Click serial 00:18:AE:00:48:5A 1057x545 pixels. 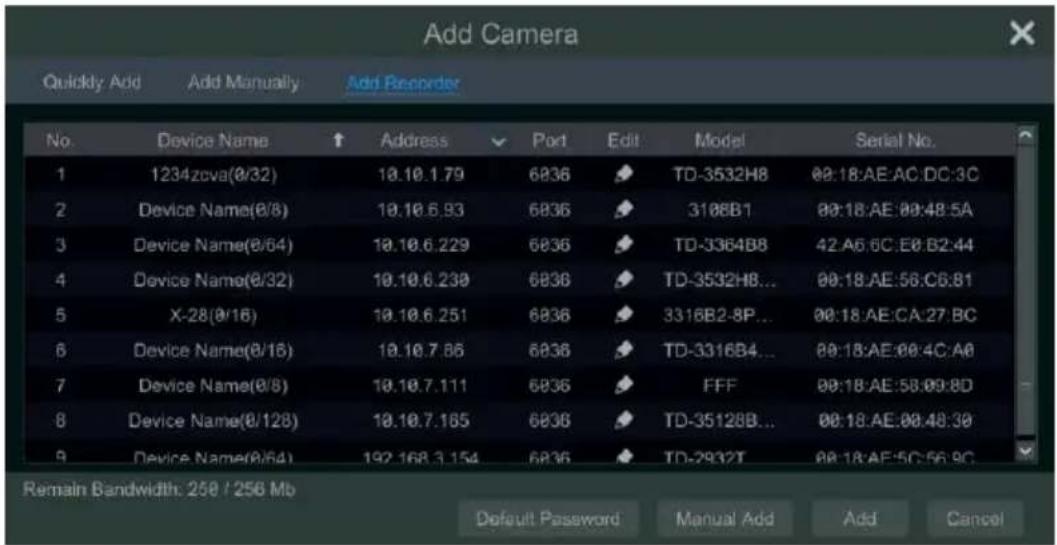[895, 211]
